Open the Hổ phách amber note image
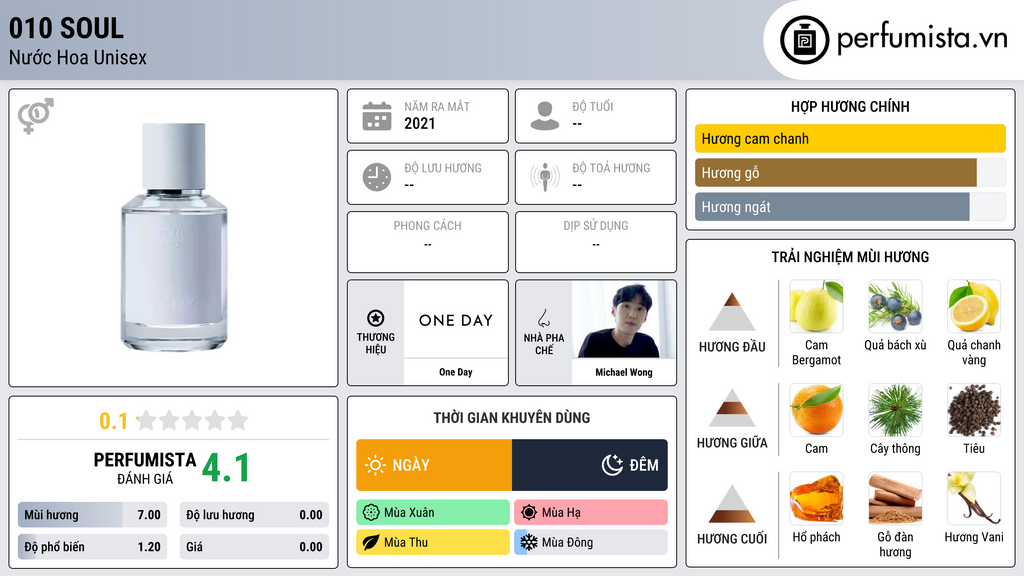Viewport: 1024px width, 576px height. coord(816,498)
